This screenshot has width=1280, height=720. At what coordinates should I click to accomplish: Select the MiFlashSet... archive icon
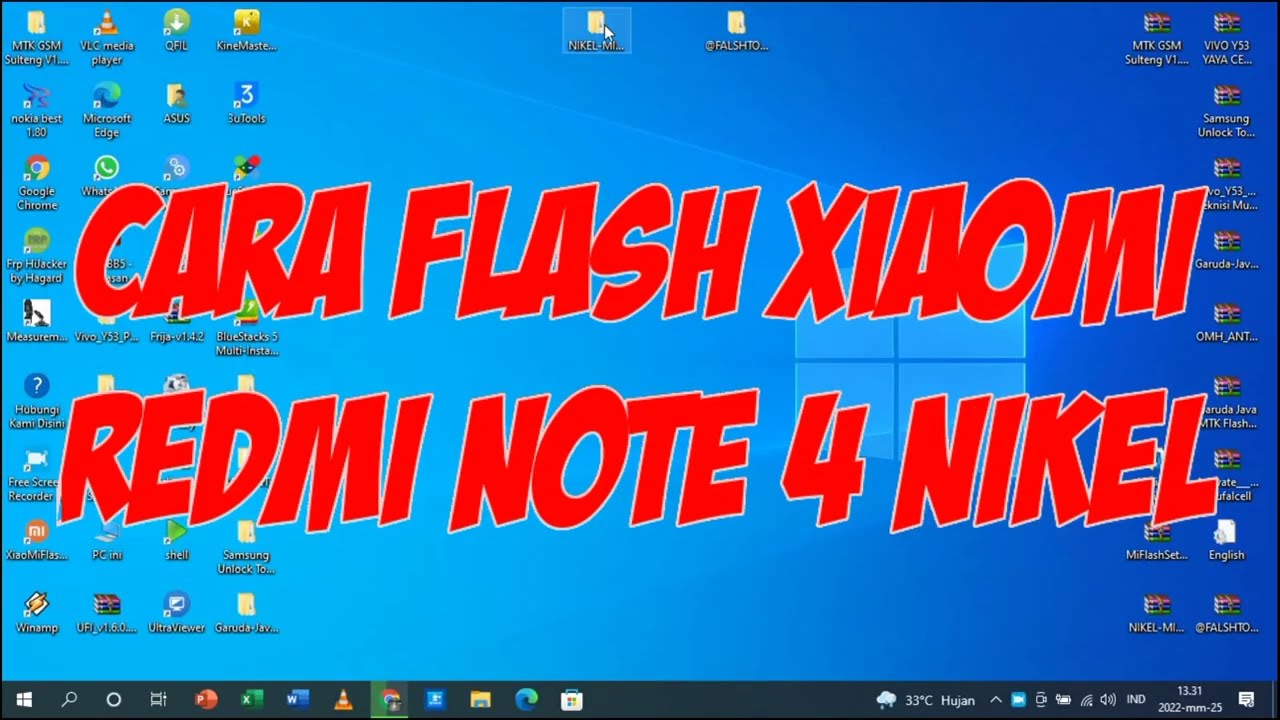click(x=1157, y=541)
